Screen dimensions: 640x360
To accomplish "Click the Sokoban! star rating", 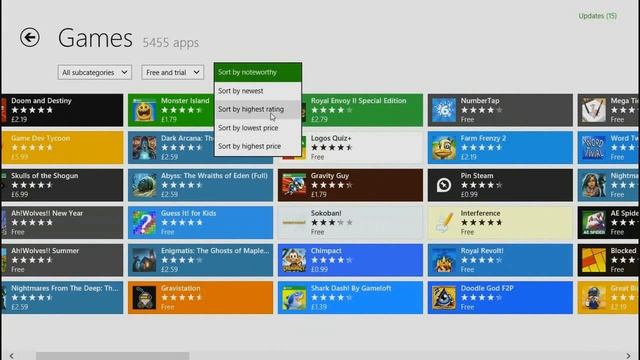I will [x=332, y=222].
